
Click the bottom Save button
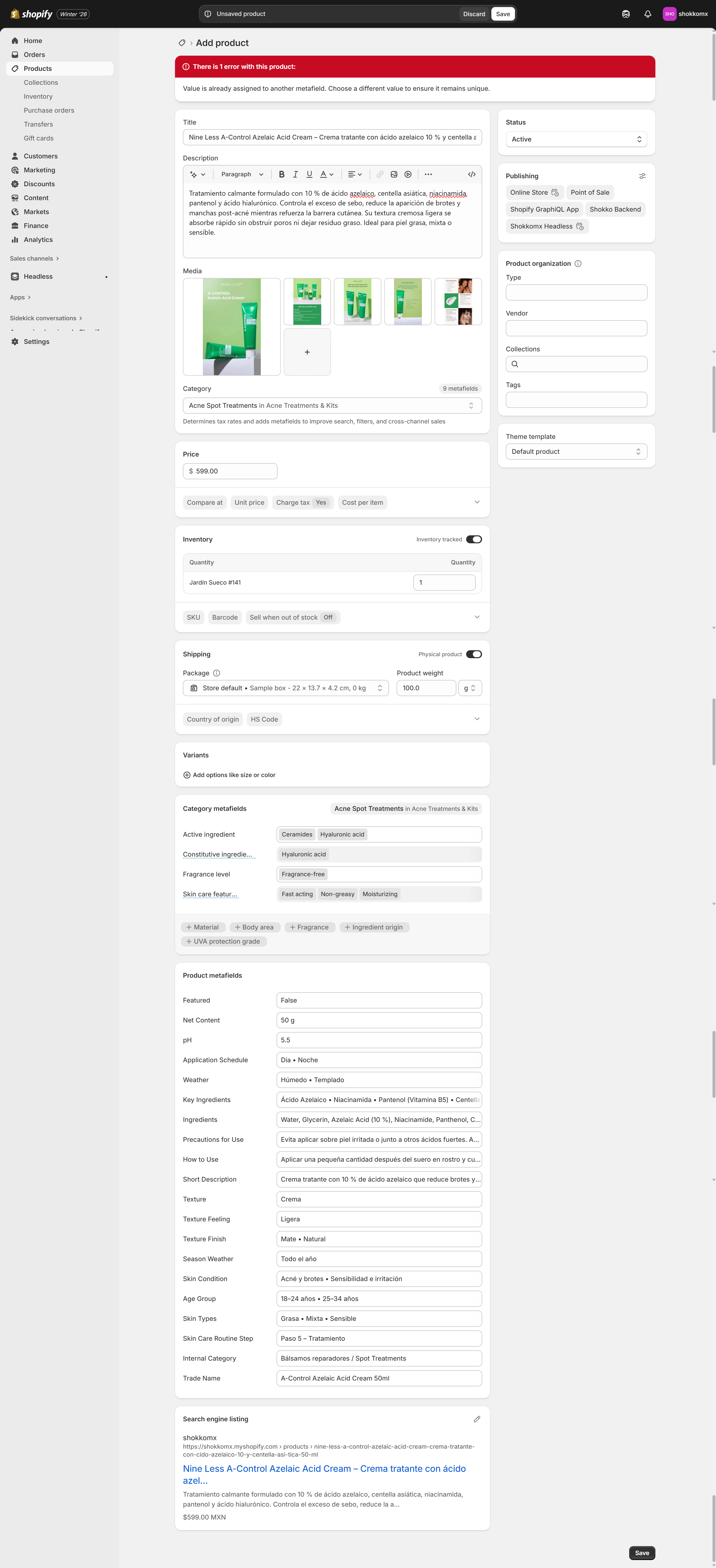(x=642, y=1553)
